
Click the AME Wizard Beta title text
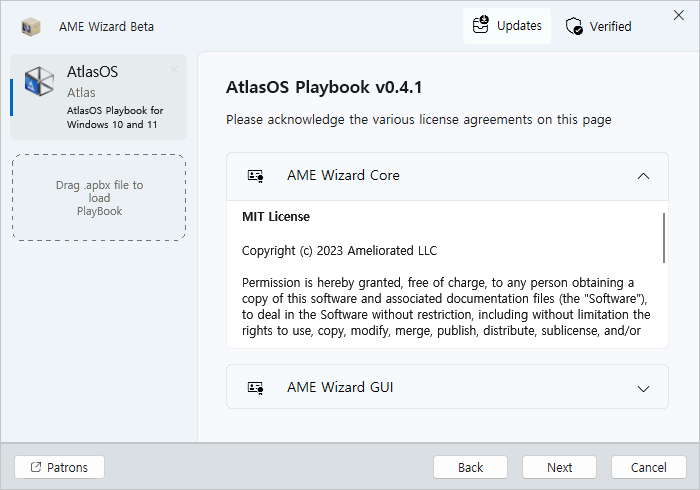[x=106, y=27]
